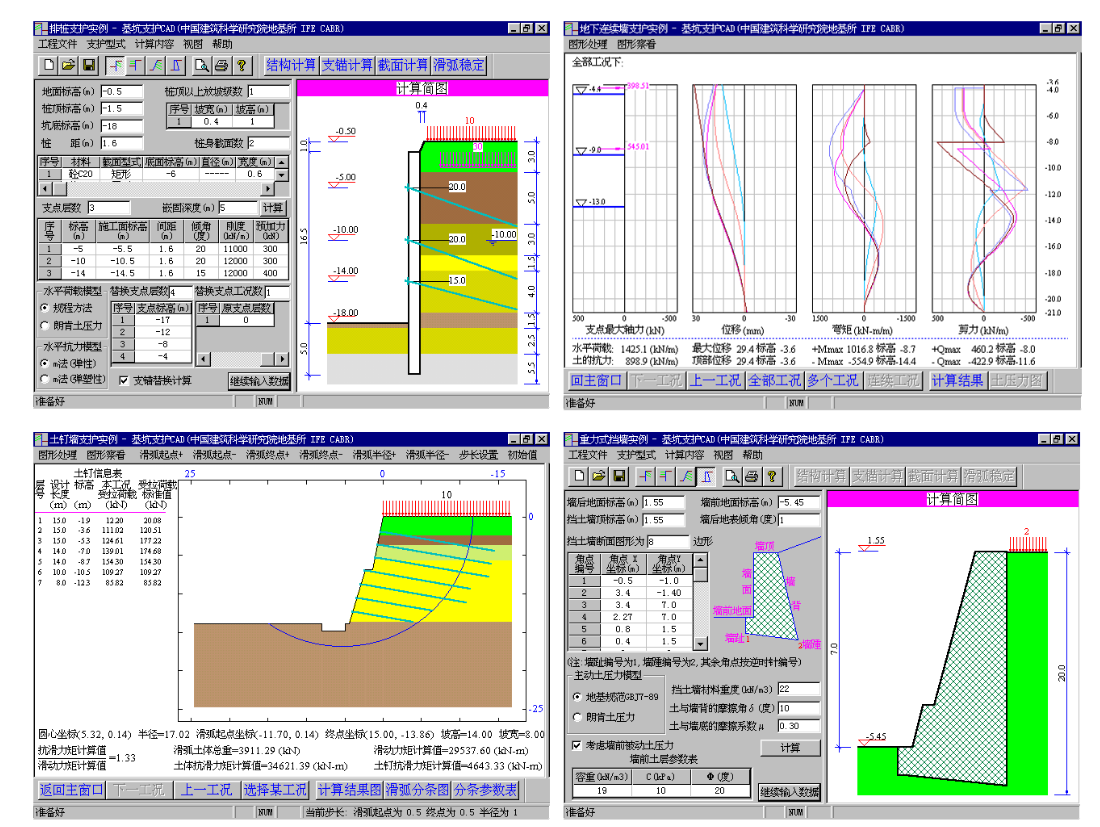Select first support-type icon in 排桩支护实例 toolbar

pyautogui.click(x=116, y=65)
